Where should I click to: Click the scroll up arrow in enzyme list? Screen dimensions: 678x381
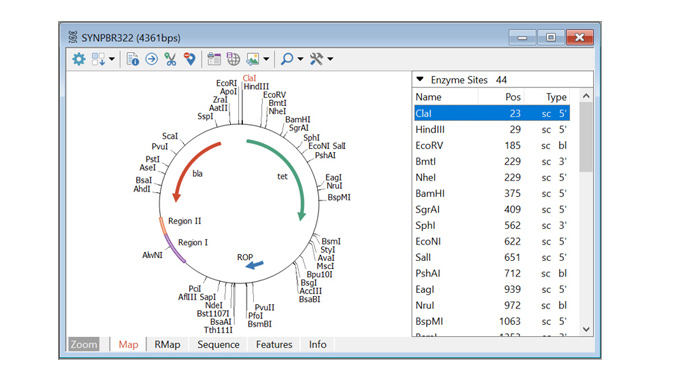coord(586,96)
